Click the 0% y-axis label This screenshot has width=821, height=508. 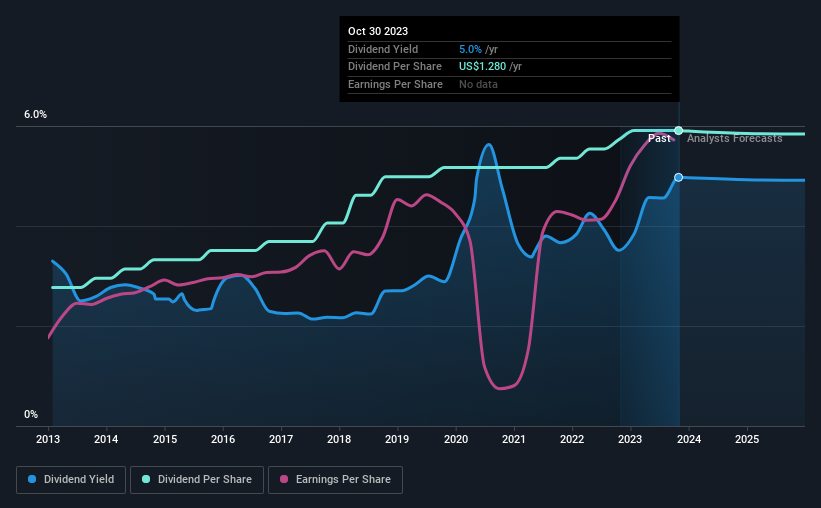pyautogui.click(x=31, y=414)
